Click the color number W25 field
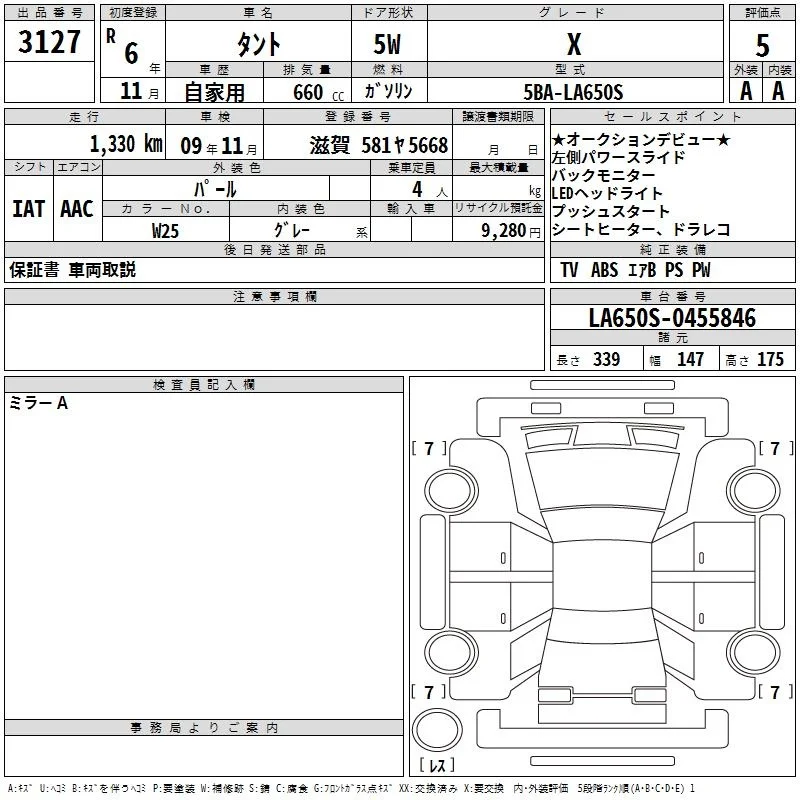This screenshot has width=800, height=800. coord(166,231)
